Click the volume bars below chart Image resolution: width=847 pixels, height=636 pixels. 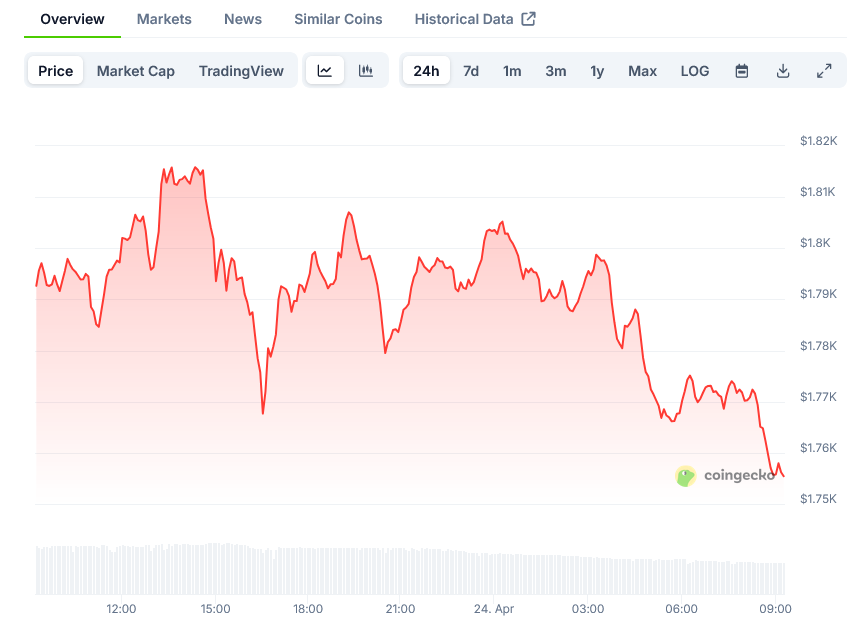tap(410, 570)
